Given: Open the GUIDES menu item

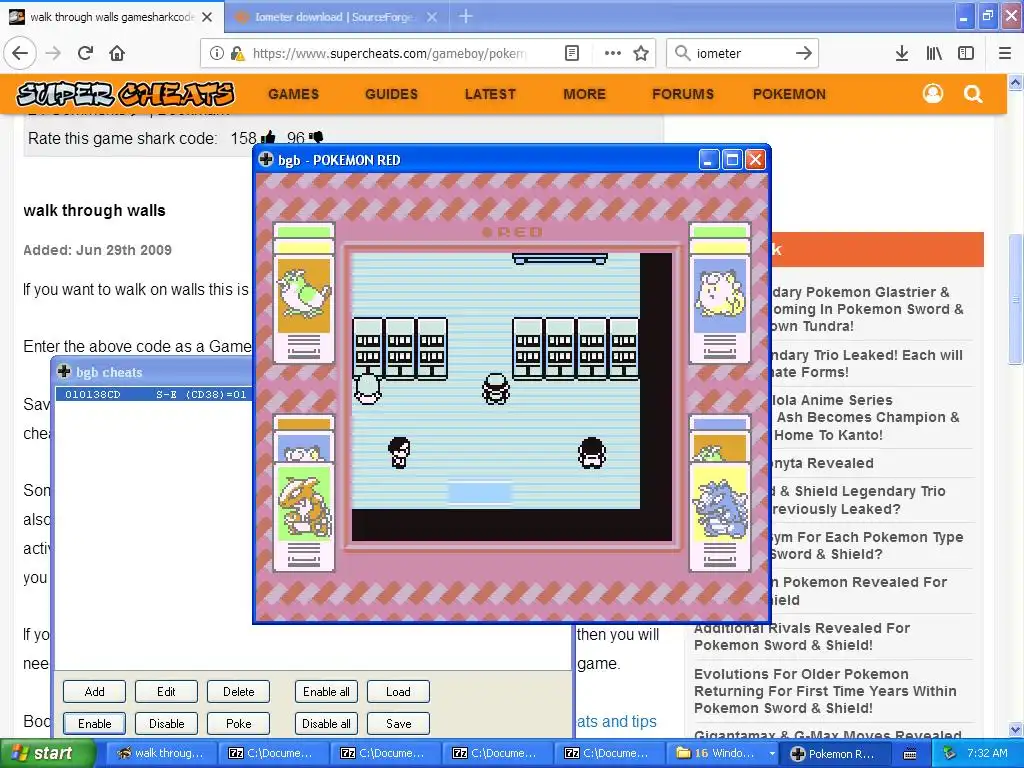Looking at the screenshot, I should (x=391, y=94).
